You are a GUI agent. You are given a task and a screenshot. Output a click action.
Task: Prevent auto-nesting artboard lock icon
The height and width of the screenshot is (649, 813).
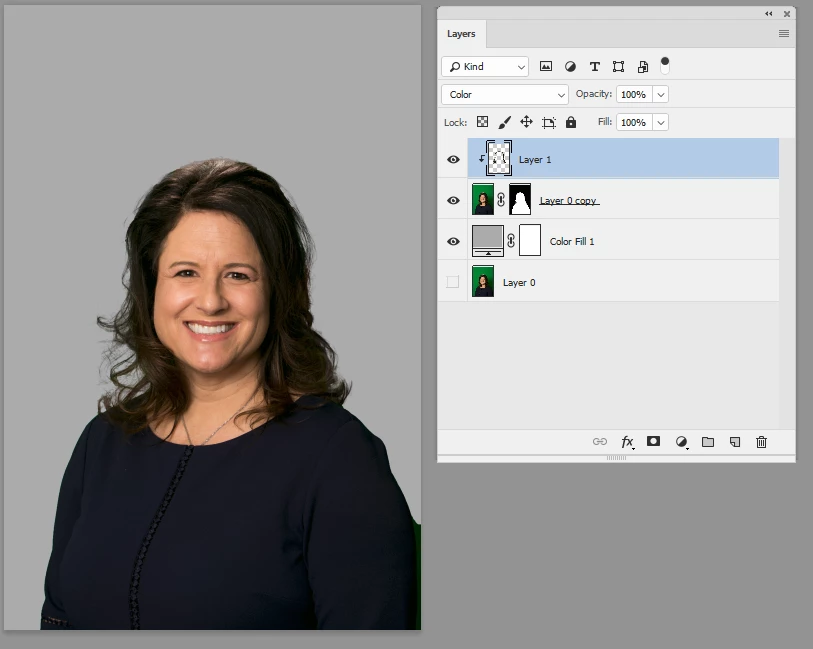pyautogui.click(x=549, y=122)
